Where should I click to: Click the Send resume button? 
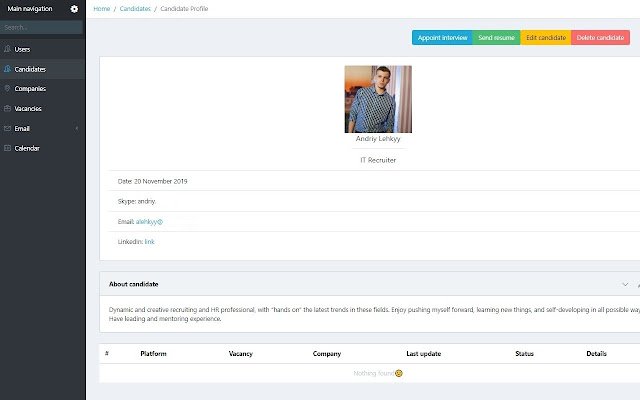[496, 38]
